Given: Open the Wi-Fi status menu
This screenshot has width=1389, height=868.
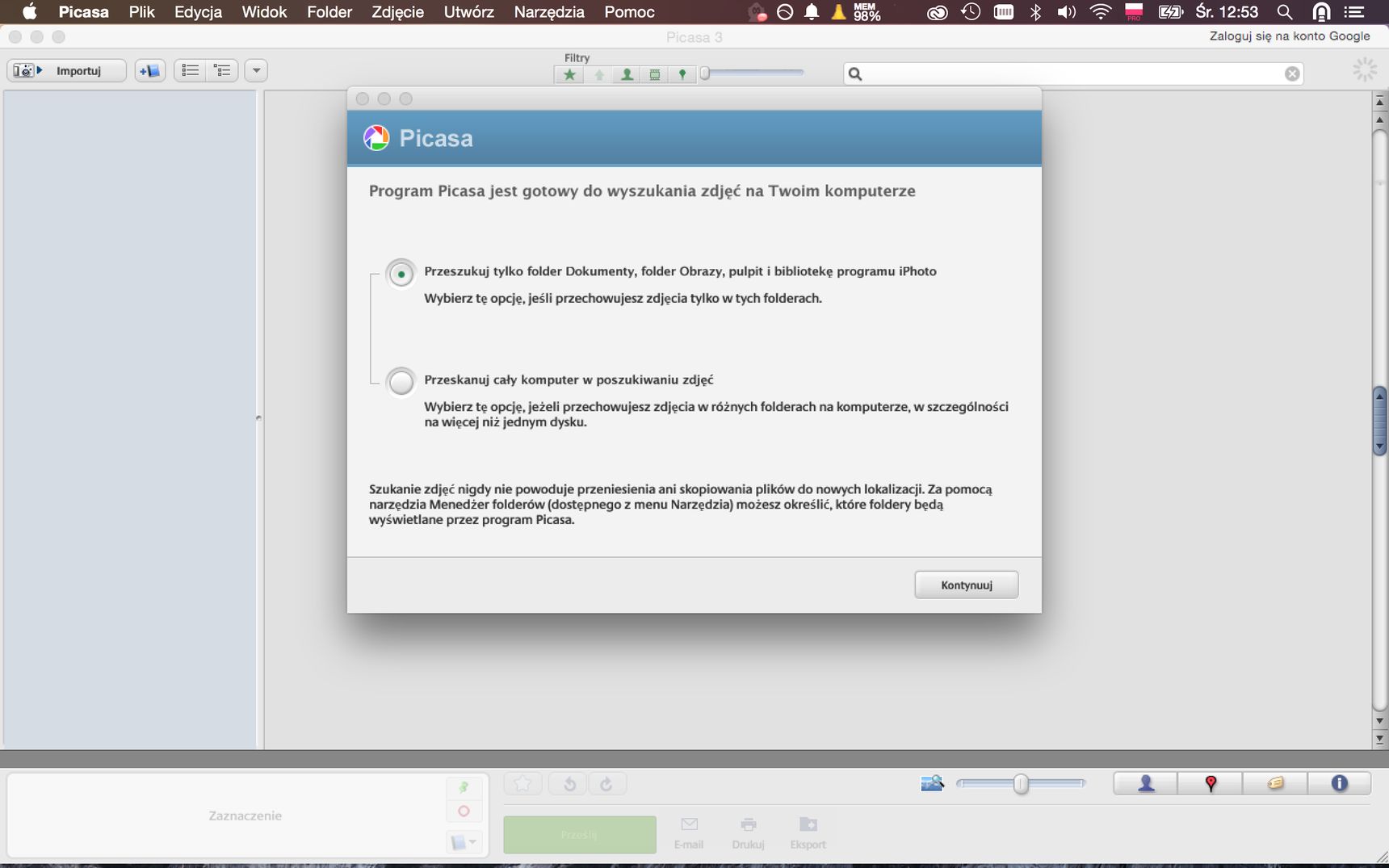Looking at the screenshot, I should (x=1100, y=12).
